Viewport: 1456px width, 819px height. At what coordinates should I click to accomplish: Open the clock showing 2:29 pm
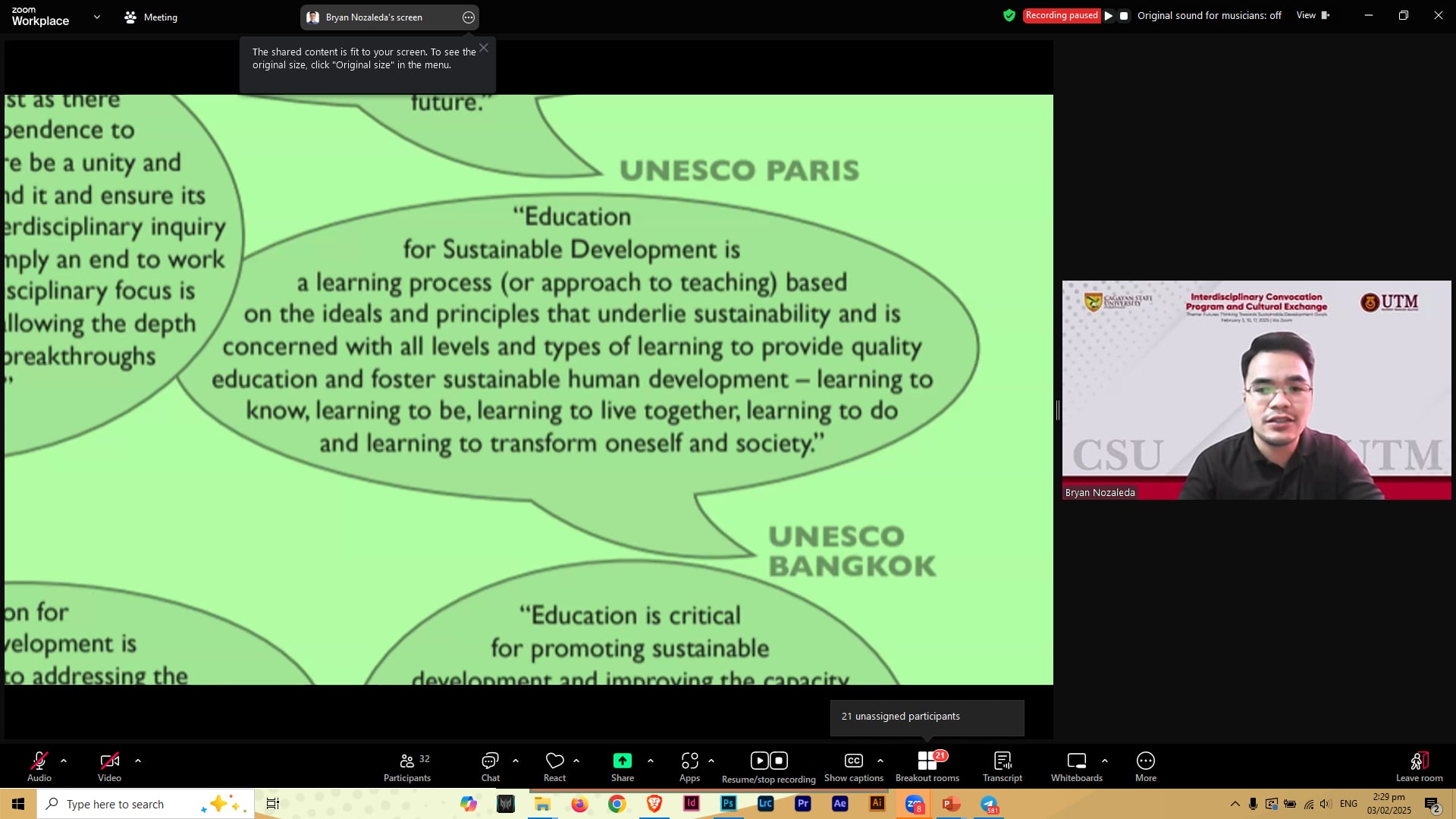[x=1389, y=804]
